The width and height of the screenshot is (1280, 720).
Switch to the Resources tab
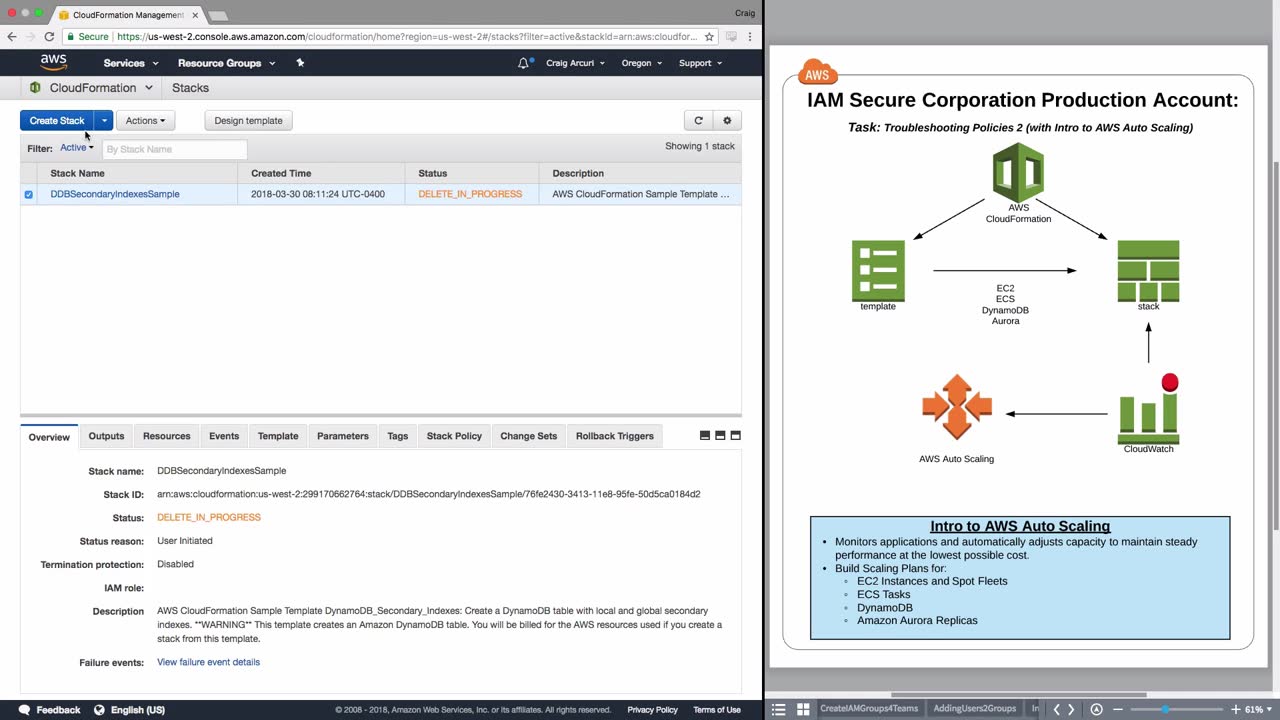166,436
